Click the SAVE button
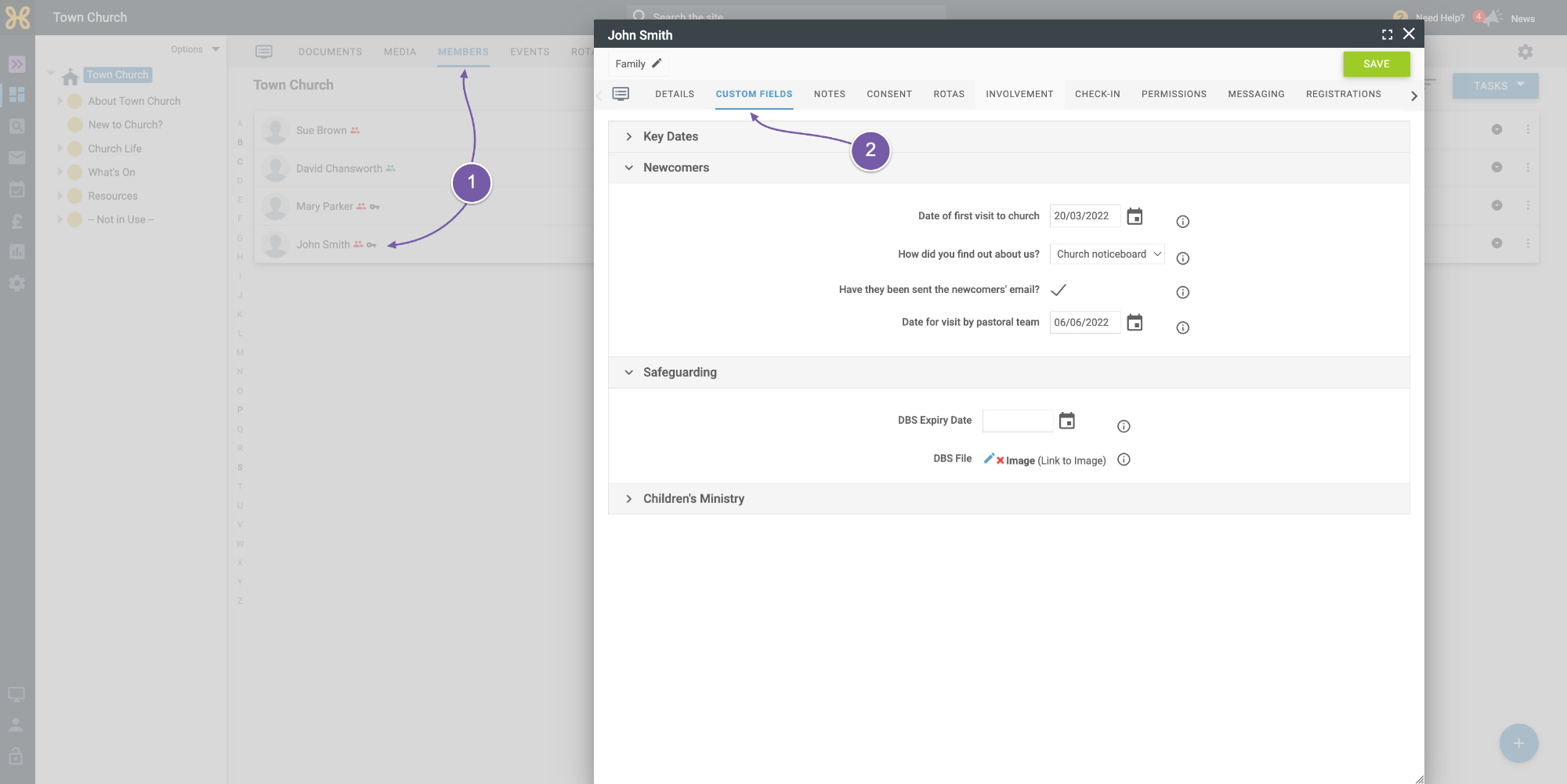The width and height of the screenshot is (1567, 784). point(1376,64)
